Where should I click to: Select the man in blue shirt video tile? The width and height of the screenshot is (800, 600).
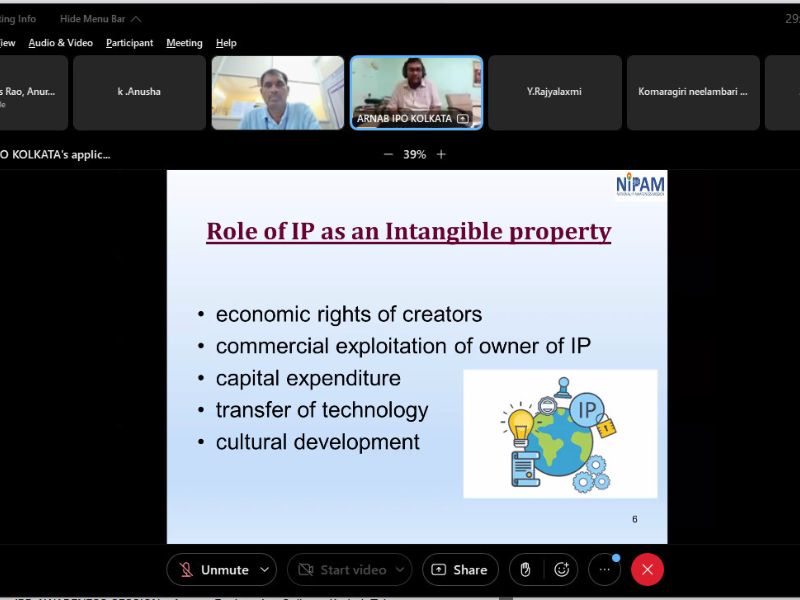click(278, 92)
